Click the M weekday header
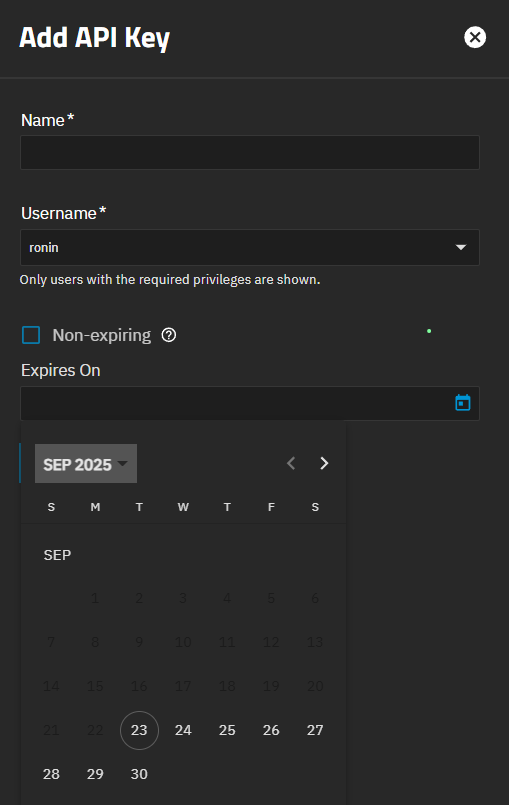This screenshot has height=805, width=509. click(95, 507)
